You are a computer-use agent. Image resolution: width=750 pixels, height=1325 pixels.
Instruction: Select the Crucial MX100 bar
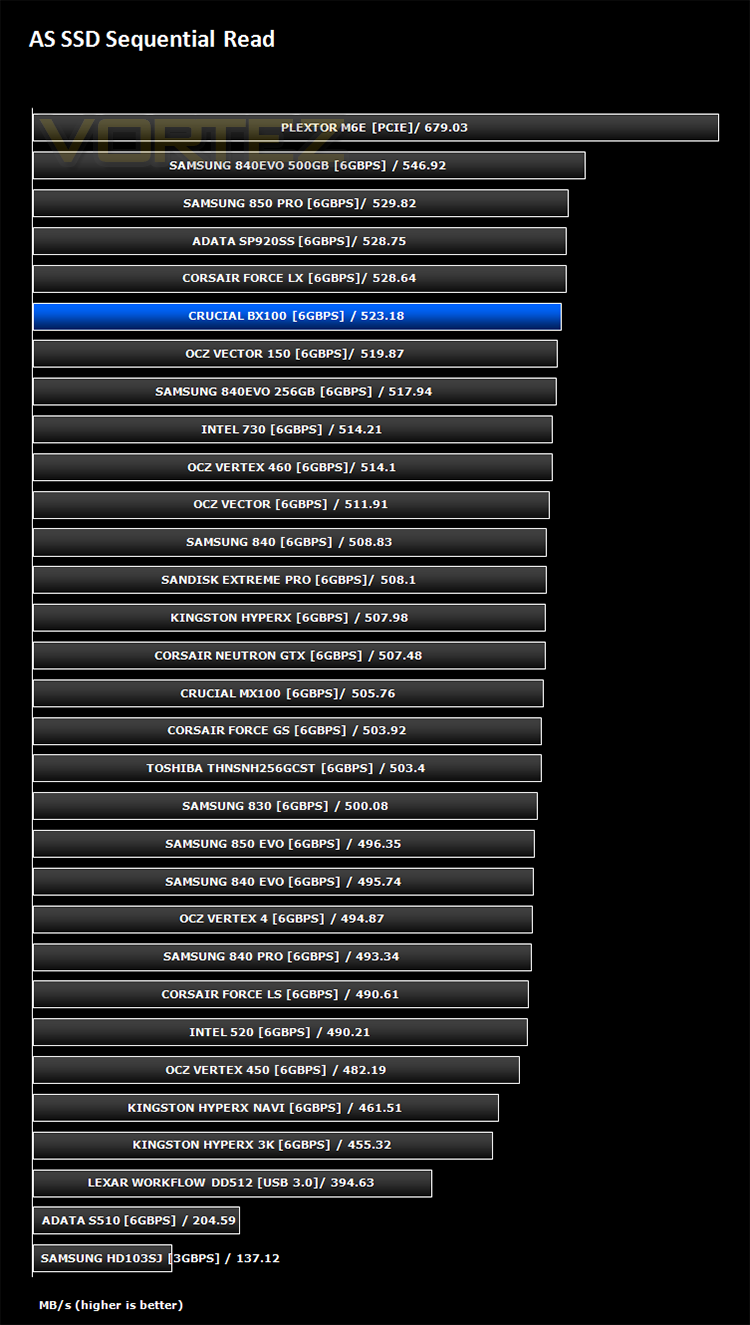point(288,693)
